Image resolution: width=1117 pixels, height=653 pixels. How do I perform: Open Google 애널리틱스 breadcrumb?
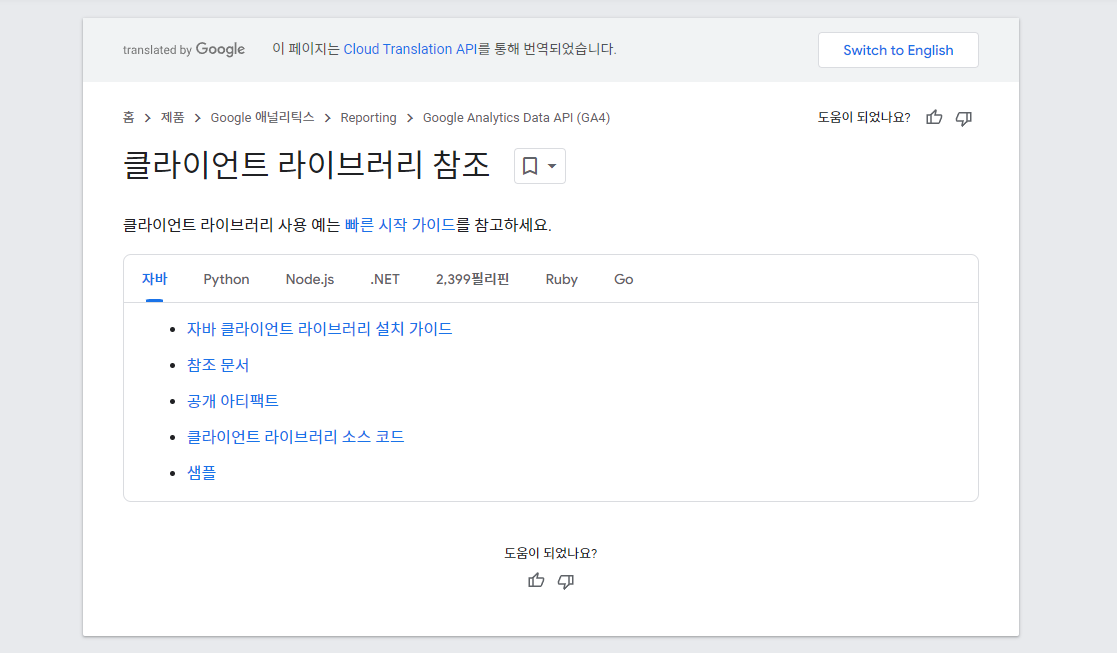point(262,117)
